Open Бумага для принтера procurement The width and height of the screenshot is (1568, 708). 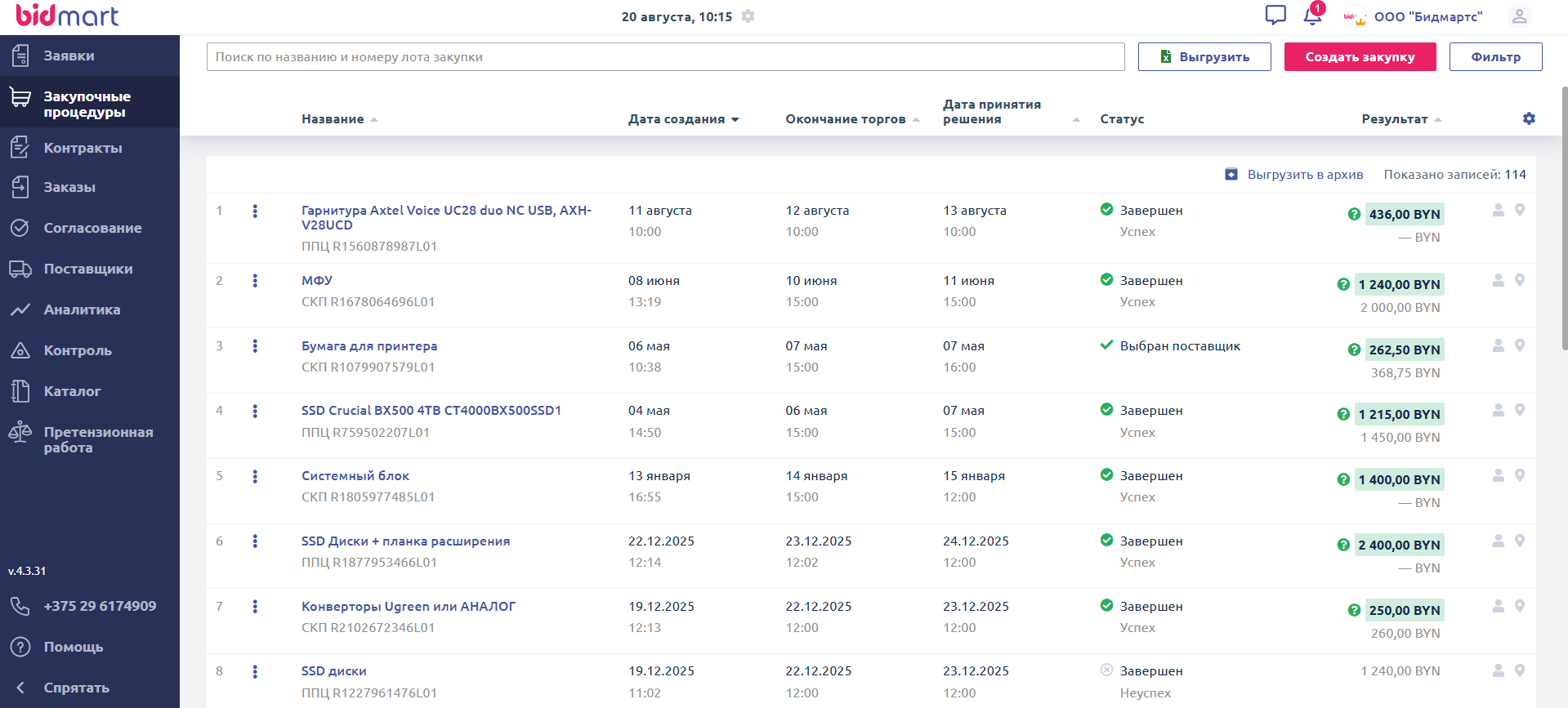click(369, 346)
